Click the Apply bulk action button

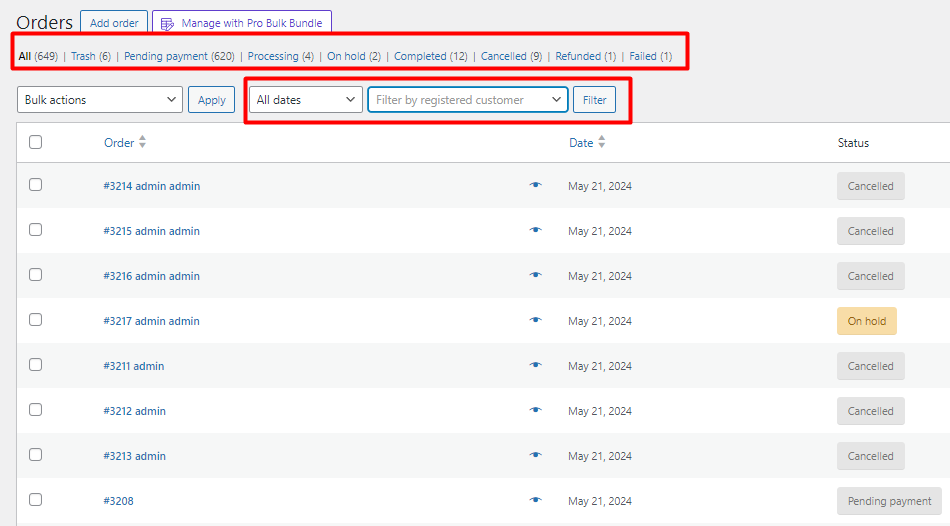(x=211, y=100)
